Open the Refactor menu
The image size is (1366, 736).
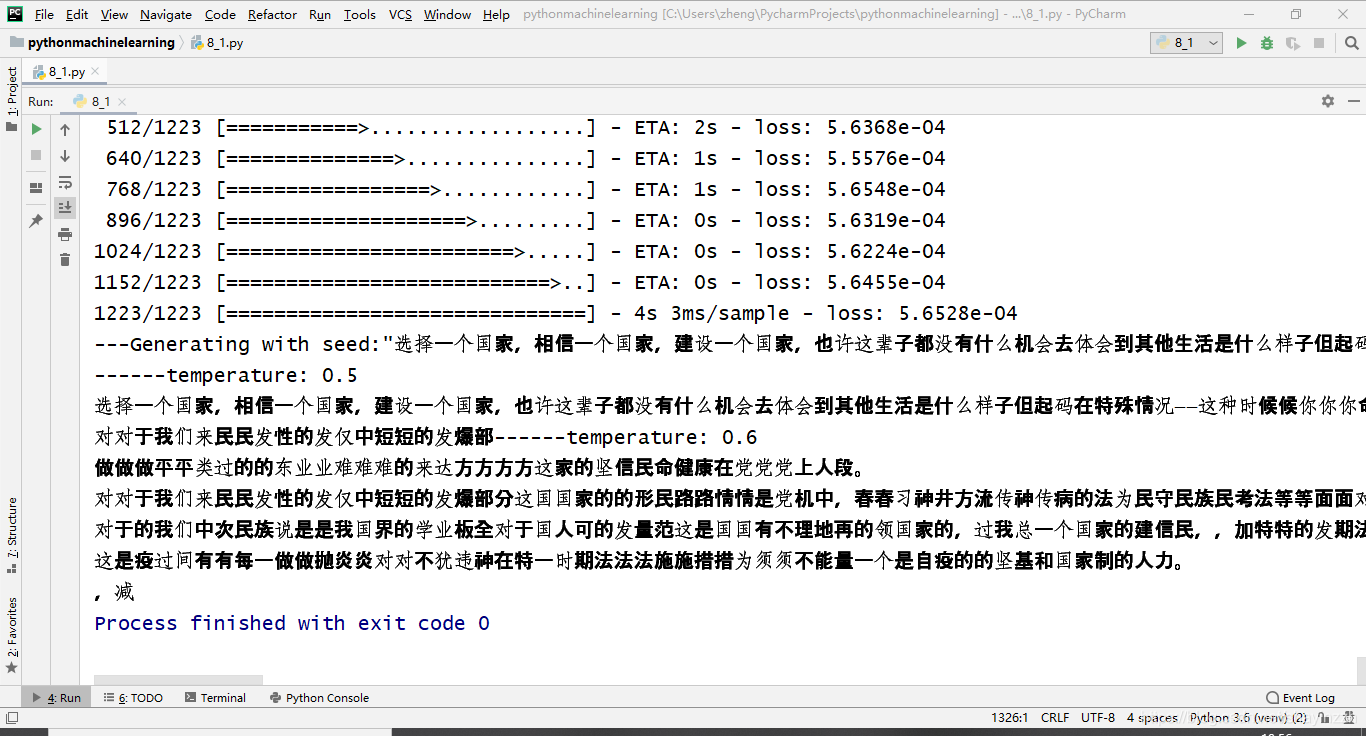point(272,14)
